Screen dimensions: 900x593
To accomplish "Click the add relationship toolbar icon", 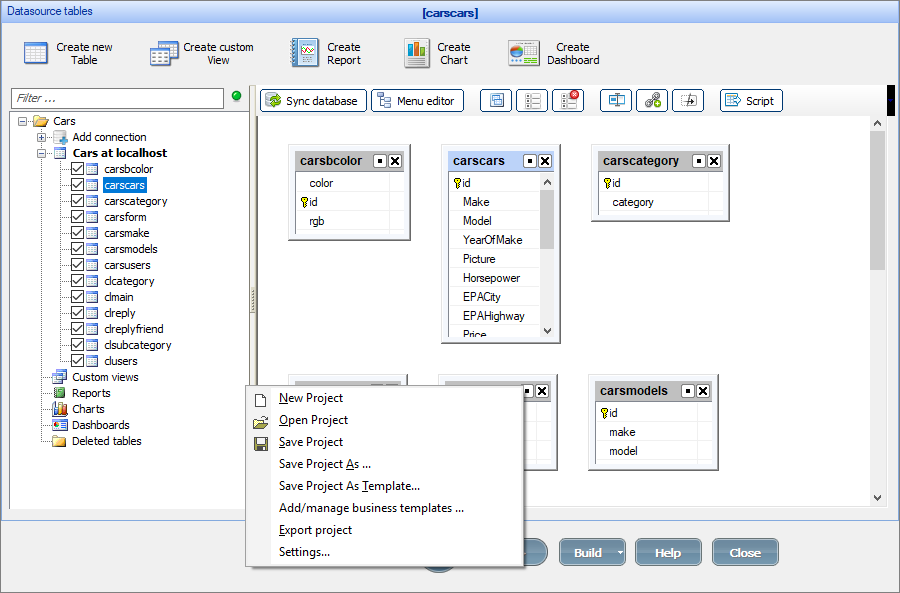I will pyautogui.click(x=652, y=100).
